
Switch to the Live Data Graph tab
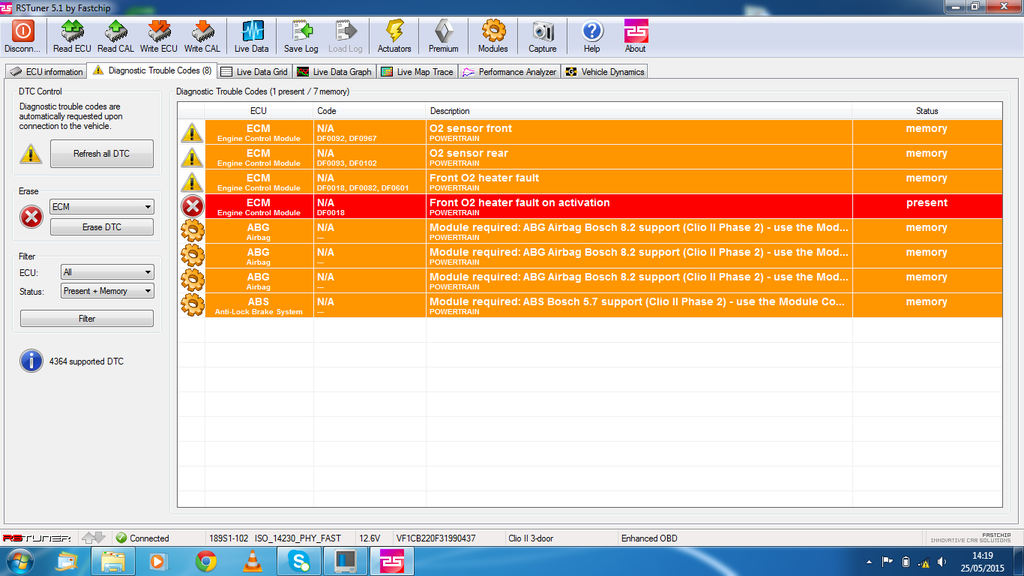pos(334,72)
